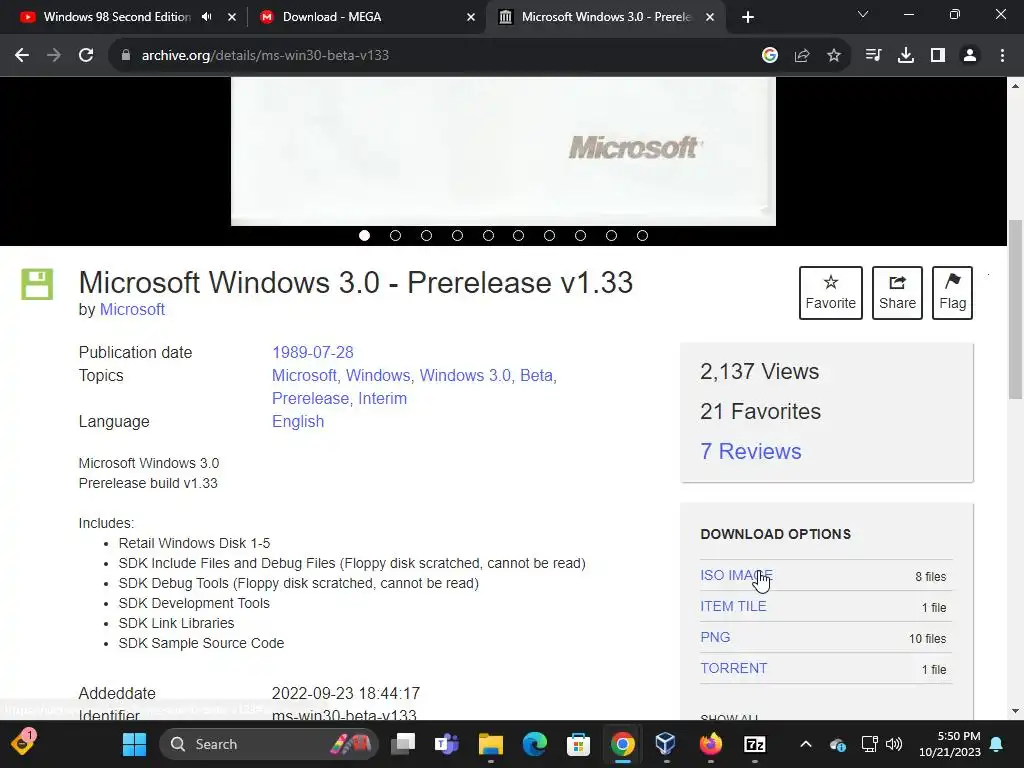
Task: Toggle Chrome side panel
Action: (938, 56)
